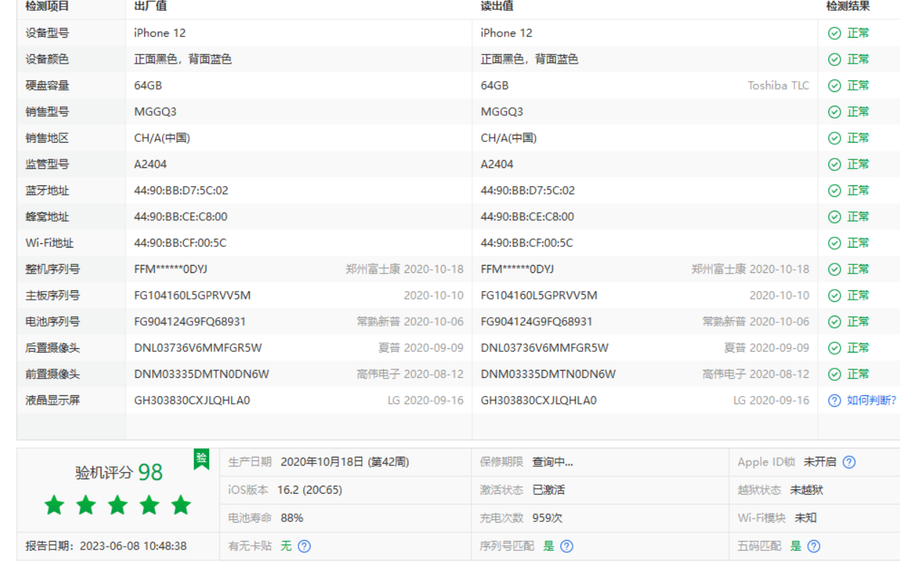This screenshot has width=900, height=577.
Task: Click the green check icon in 蓝牙地址 row
Action: coord(835,191)
